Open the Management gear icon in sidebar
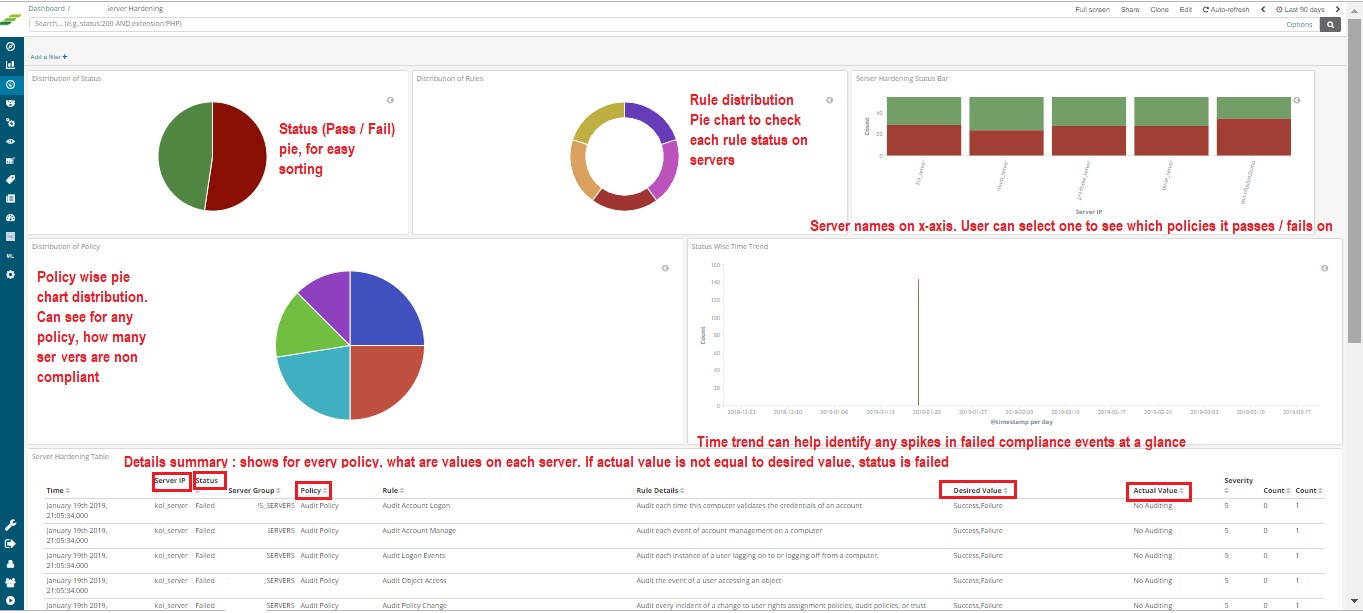This screenshot has height=613, width=1363. (x=10, y=274)
